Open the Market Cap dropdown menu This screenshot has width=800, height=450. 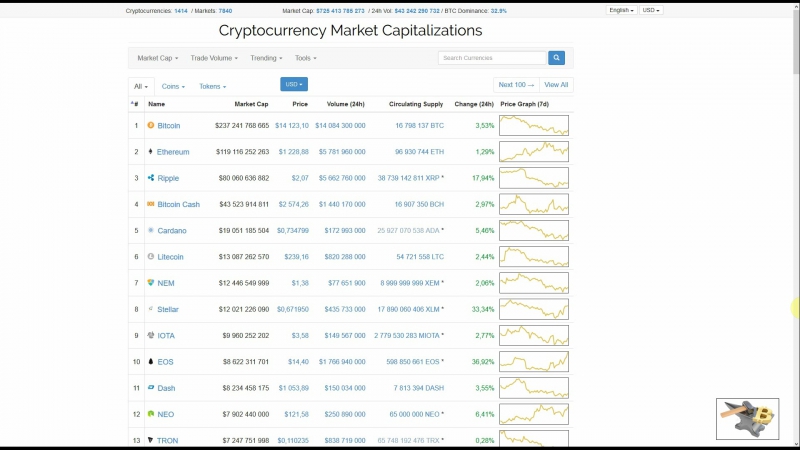158,58
